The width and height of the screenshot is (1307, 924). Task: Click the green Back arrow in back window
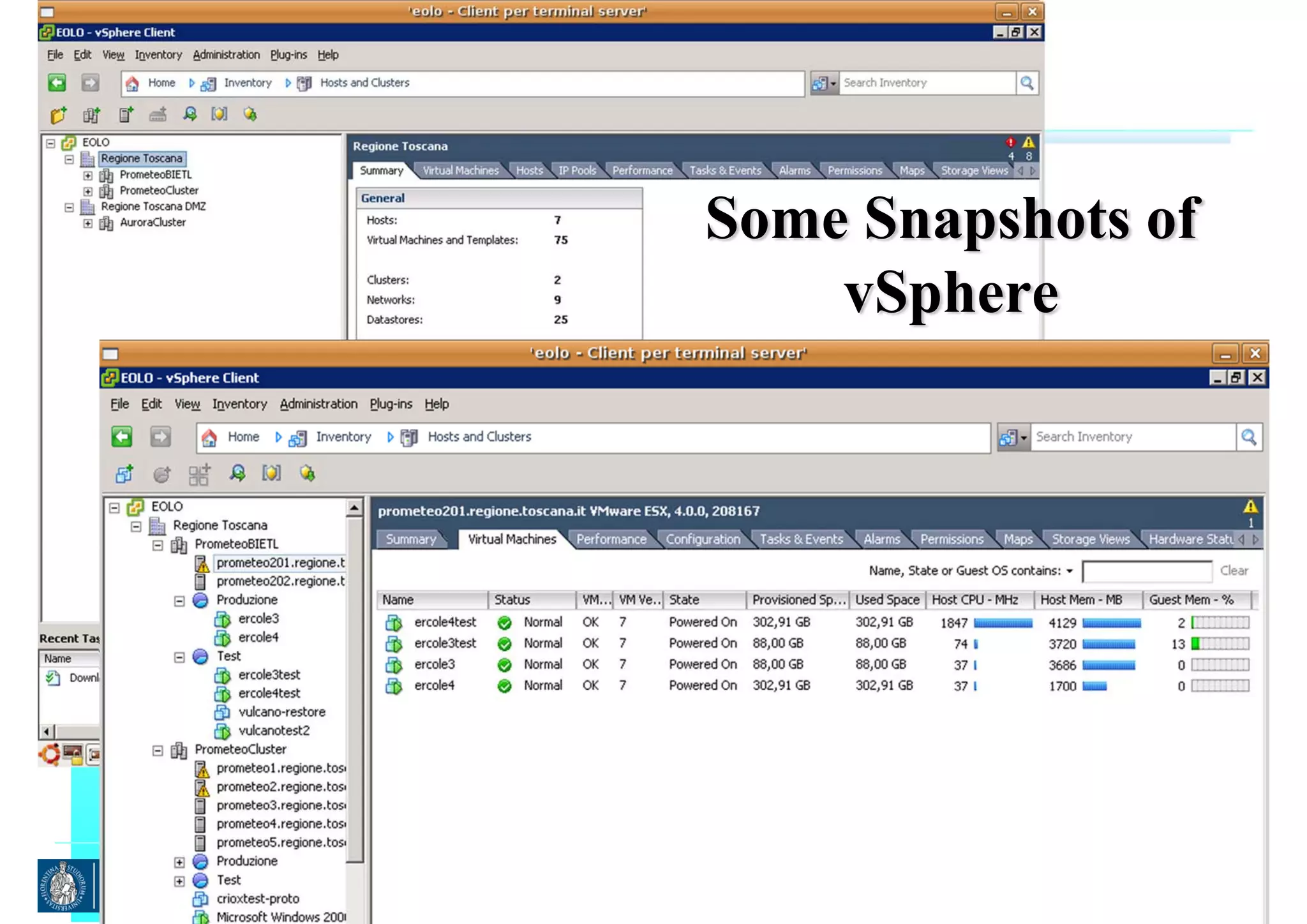(57, 83)
